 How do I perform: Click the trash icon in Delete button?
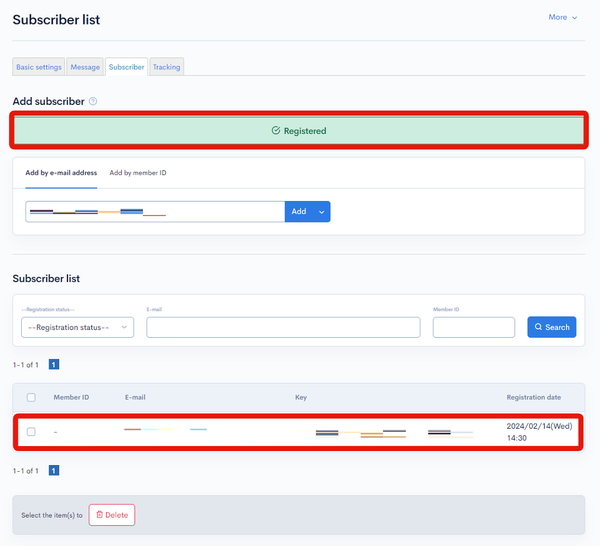[x=99, y=515]
